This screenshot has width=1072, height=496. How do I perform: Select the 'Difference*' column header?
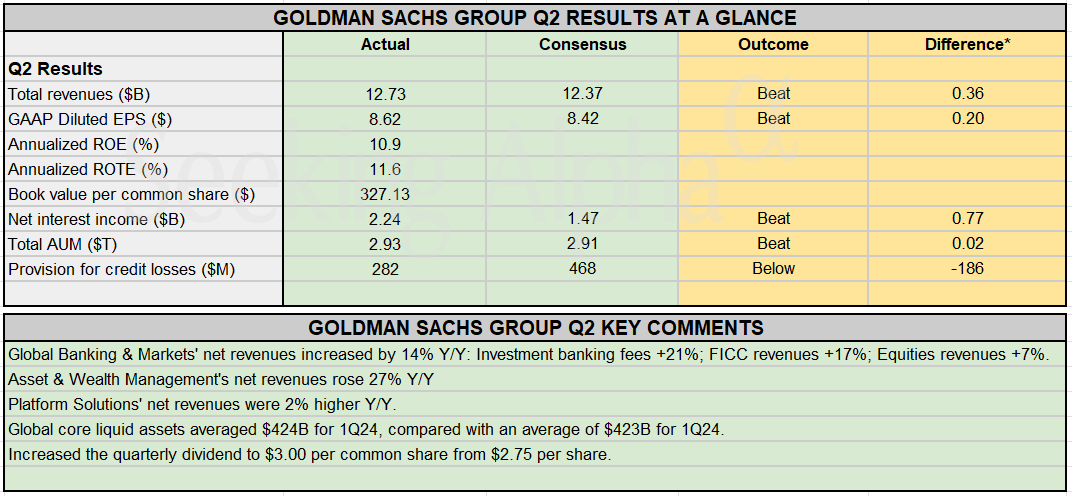(x=968, y=44)
